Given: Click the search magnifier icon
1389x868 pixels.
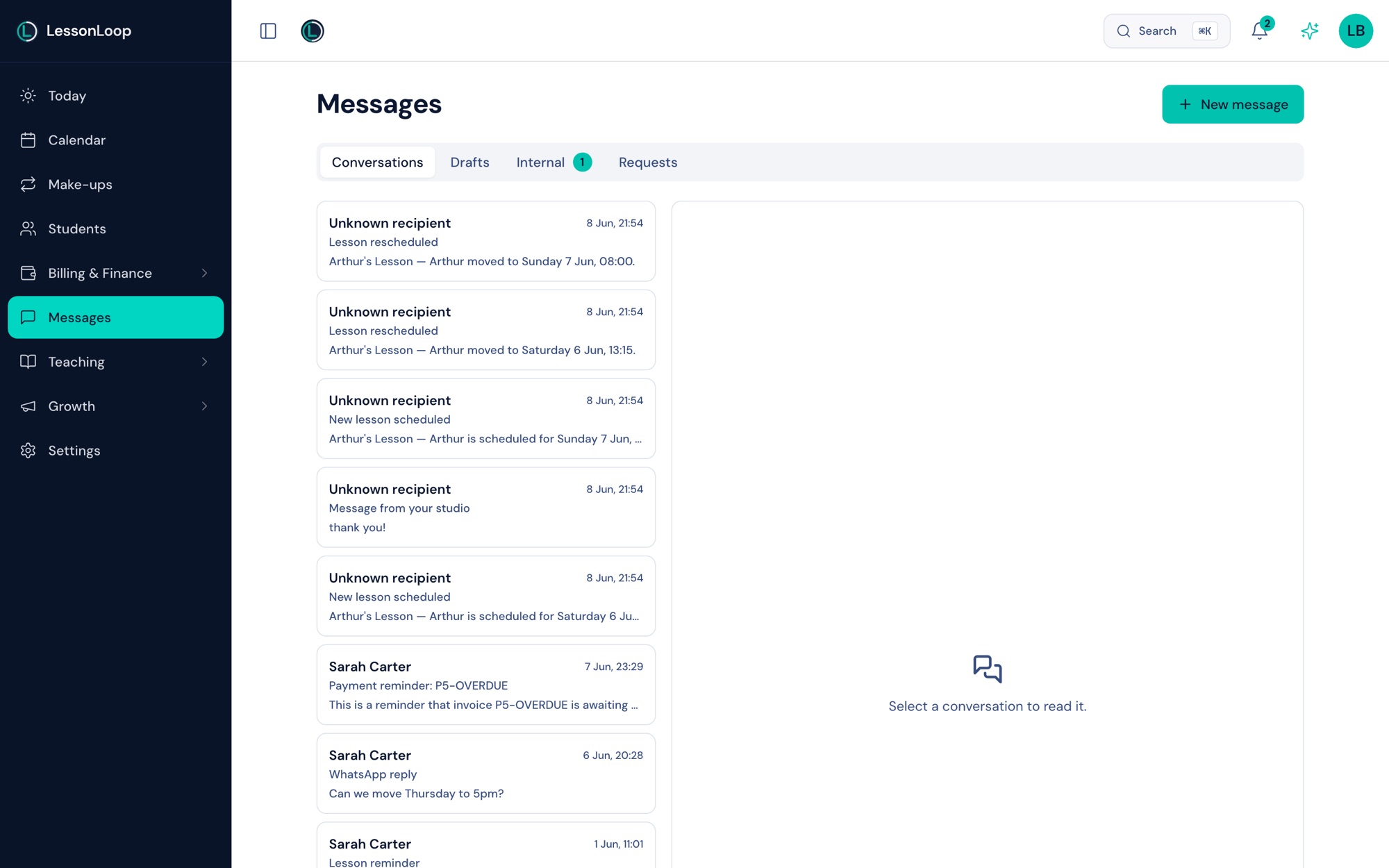Looking at the screenshot, I should click(x=1123, y=31).
